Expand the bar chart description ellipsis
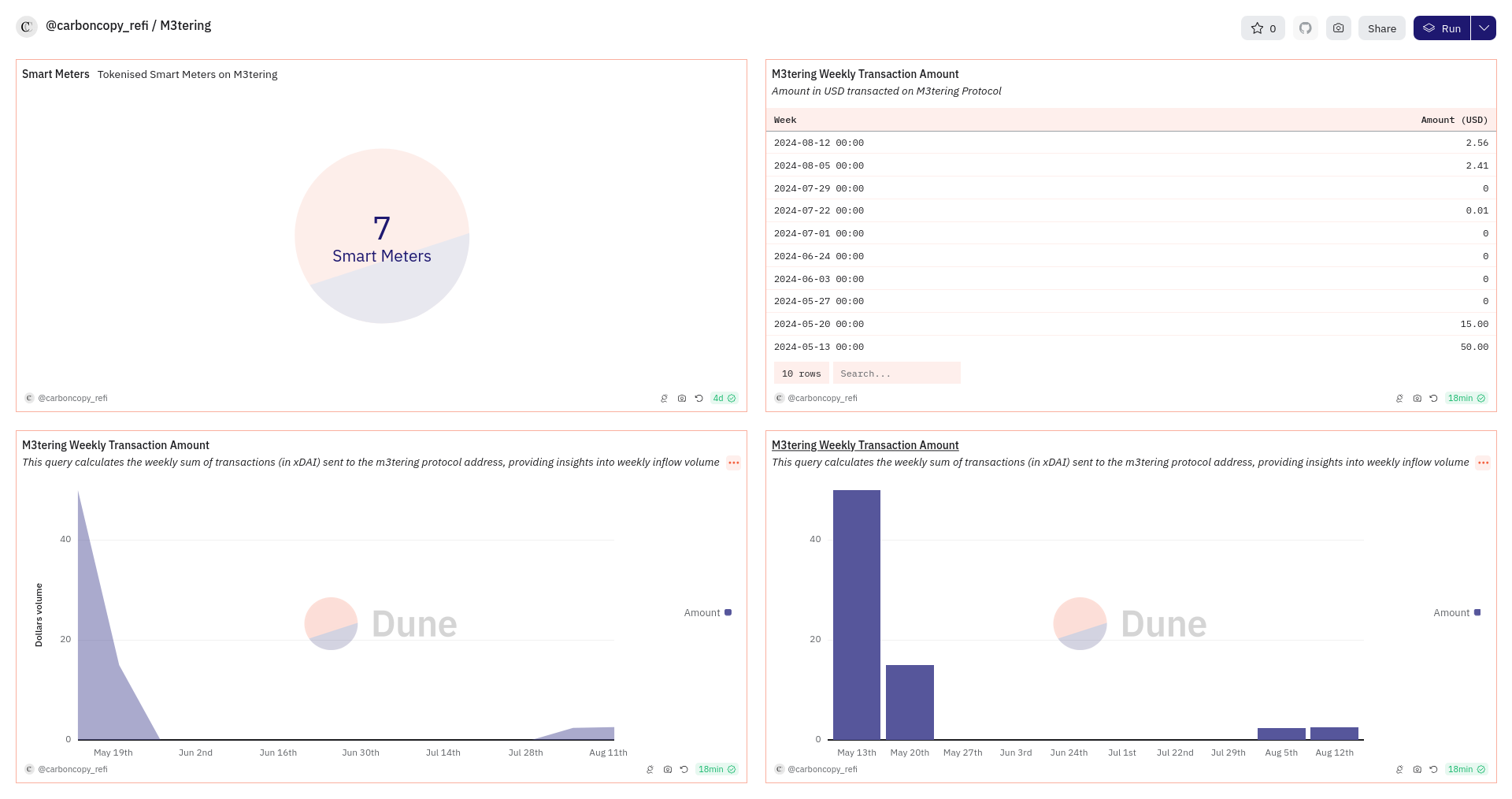 [x=1484, y=463]
